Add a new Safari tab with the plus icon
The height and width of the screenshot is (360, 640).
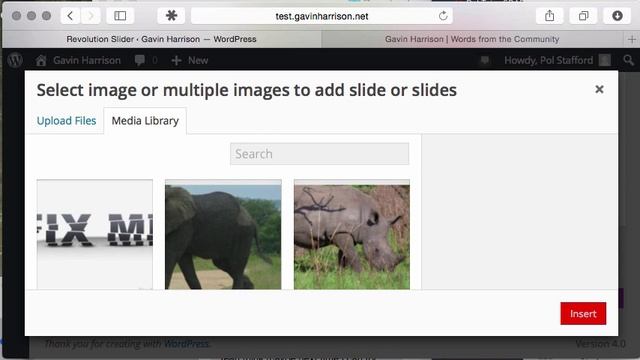[x=632, y=40]
